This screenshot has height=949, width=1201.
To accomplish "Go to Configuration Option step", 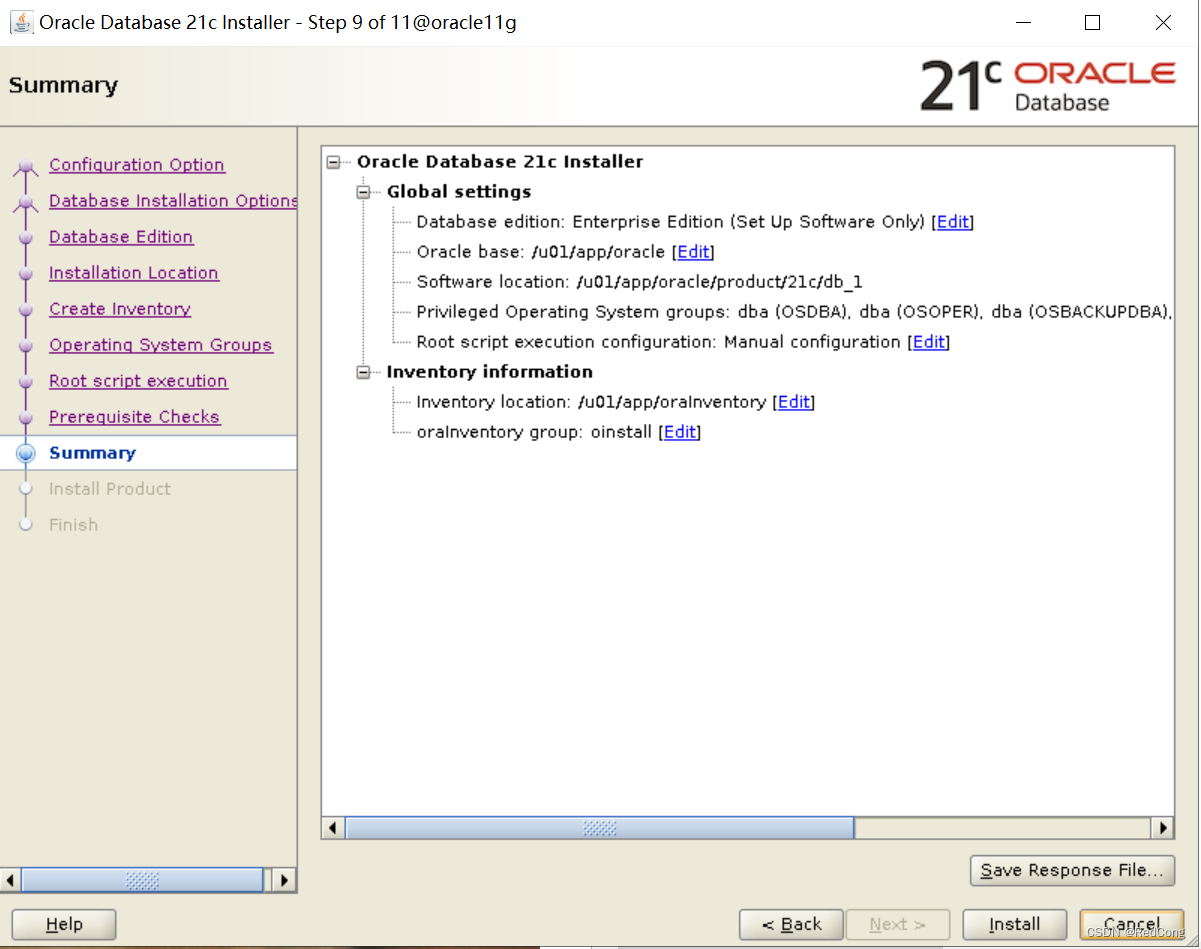I will 137,165.
